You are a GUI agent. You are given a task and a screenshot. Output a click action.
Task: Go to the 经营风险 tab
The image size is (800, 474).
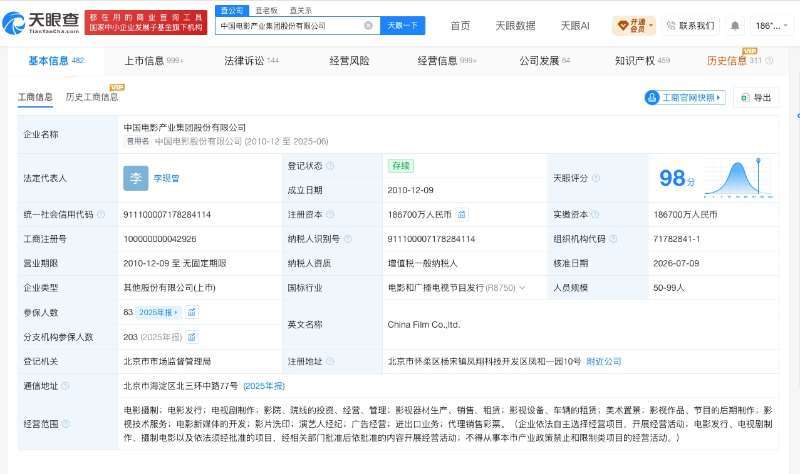(349, 61)
